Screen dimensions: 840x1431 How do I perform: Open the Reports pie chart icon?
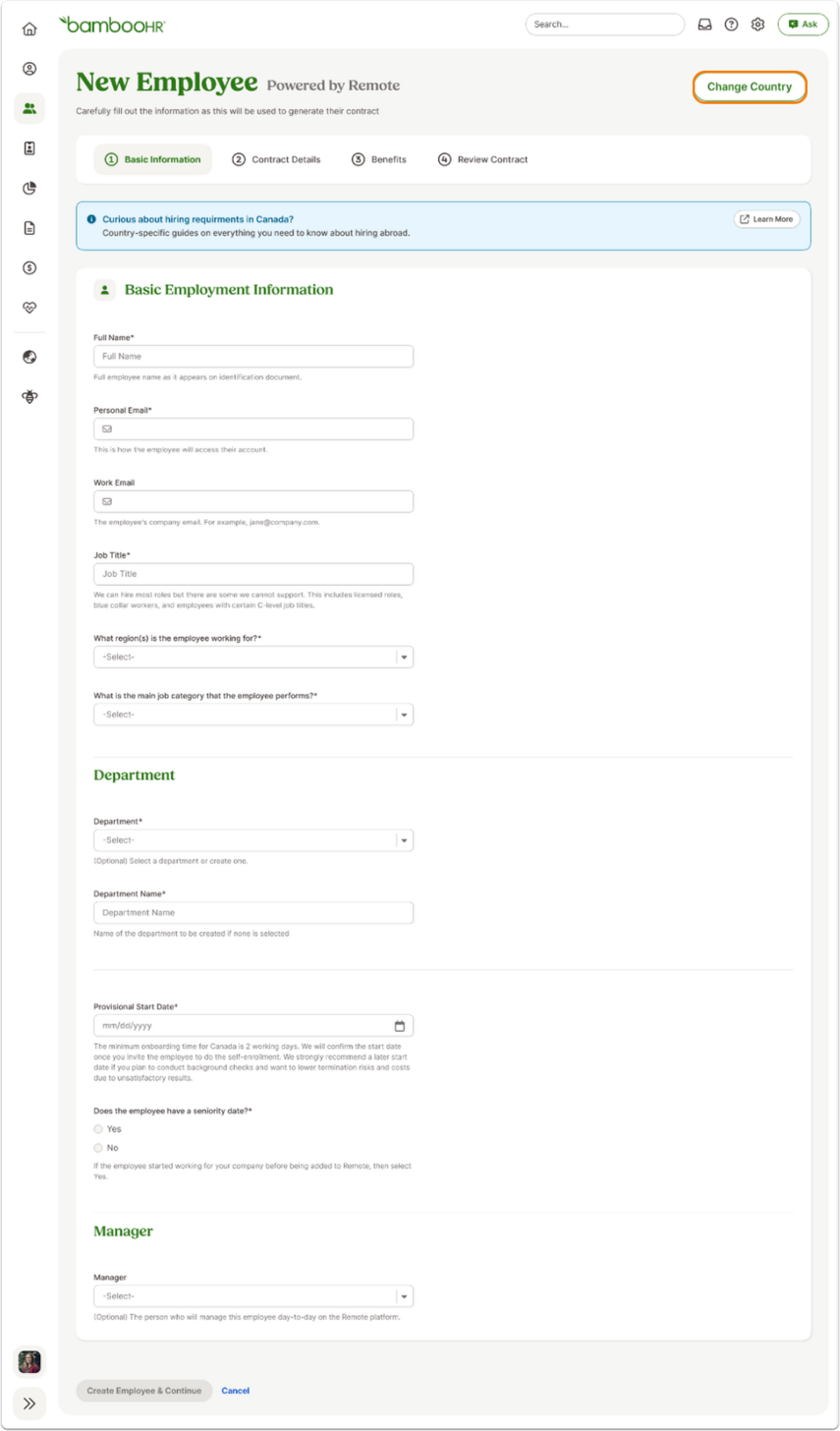[x=29, y=188]
